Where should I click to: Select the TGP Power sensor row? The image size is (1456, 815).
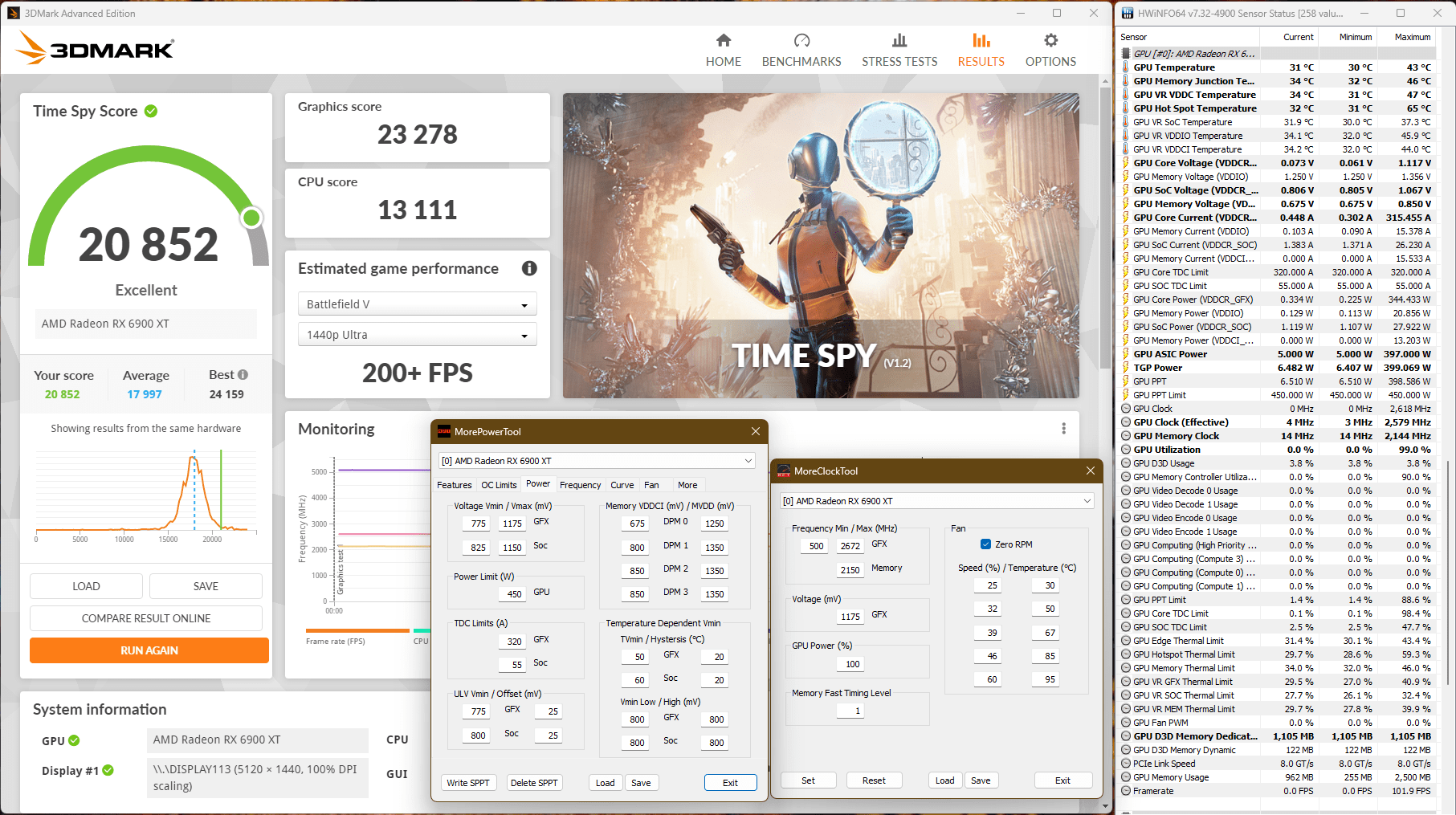[x=1279, y=368]
